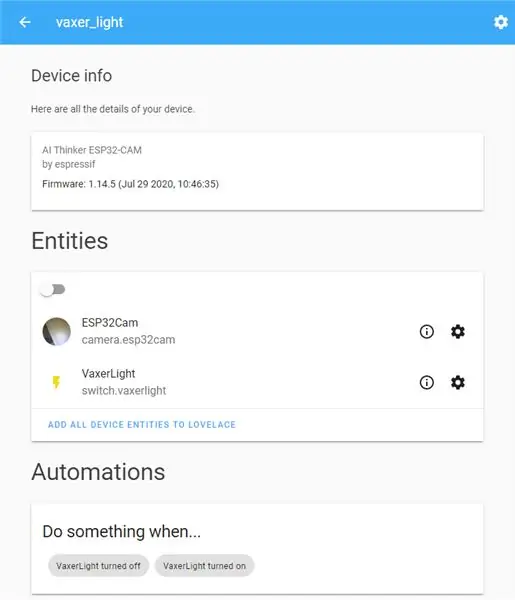Click Add All Device Entities to Lovelace
515x600 pixels.
click(x=142, y=424)
